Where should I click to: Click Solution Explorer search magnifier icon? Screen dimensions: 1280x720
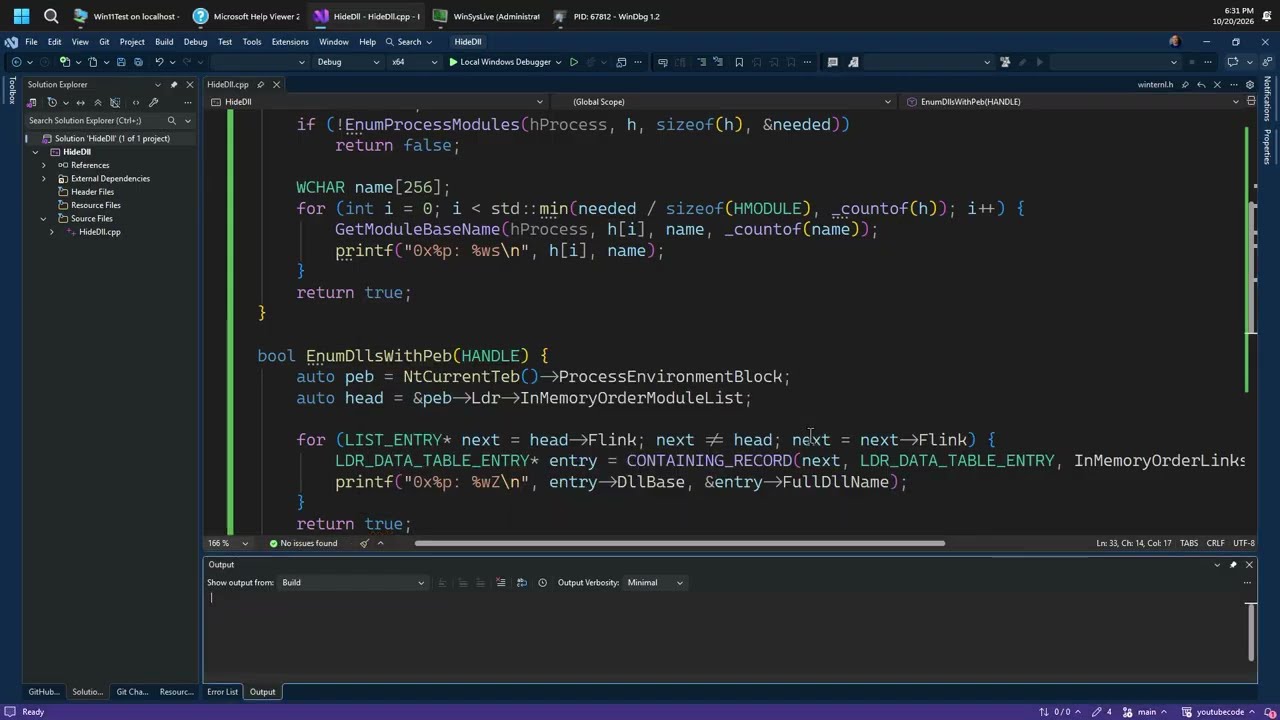[x=171, y=120]
